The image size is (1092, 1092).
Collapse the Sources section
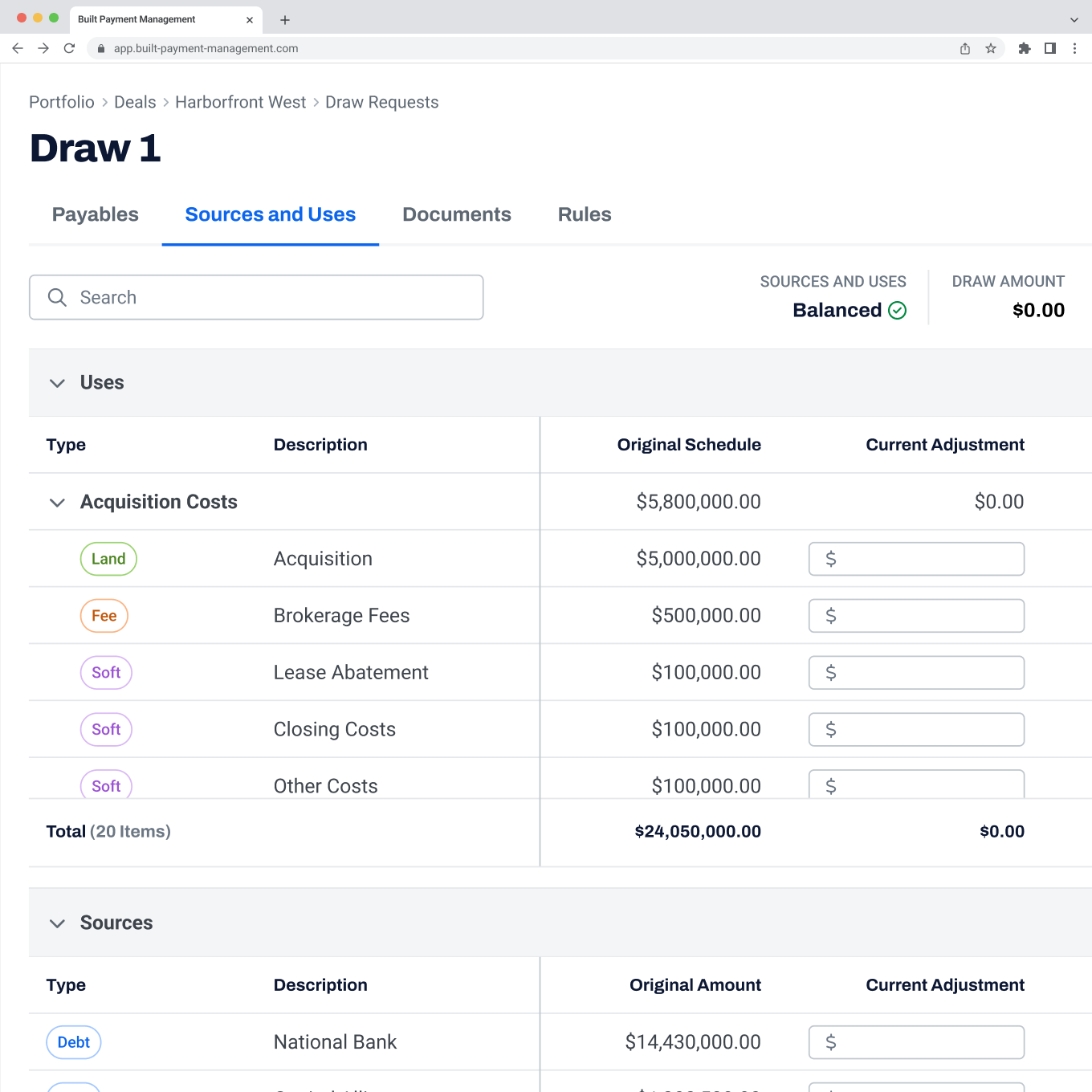(x=57, y=923)
